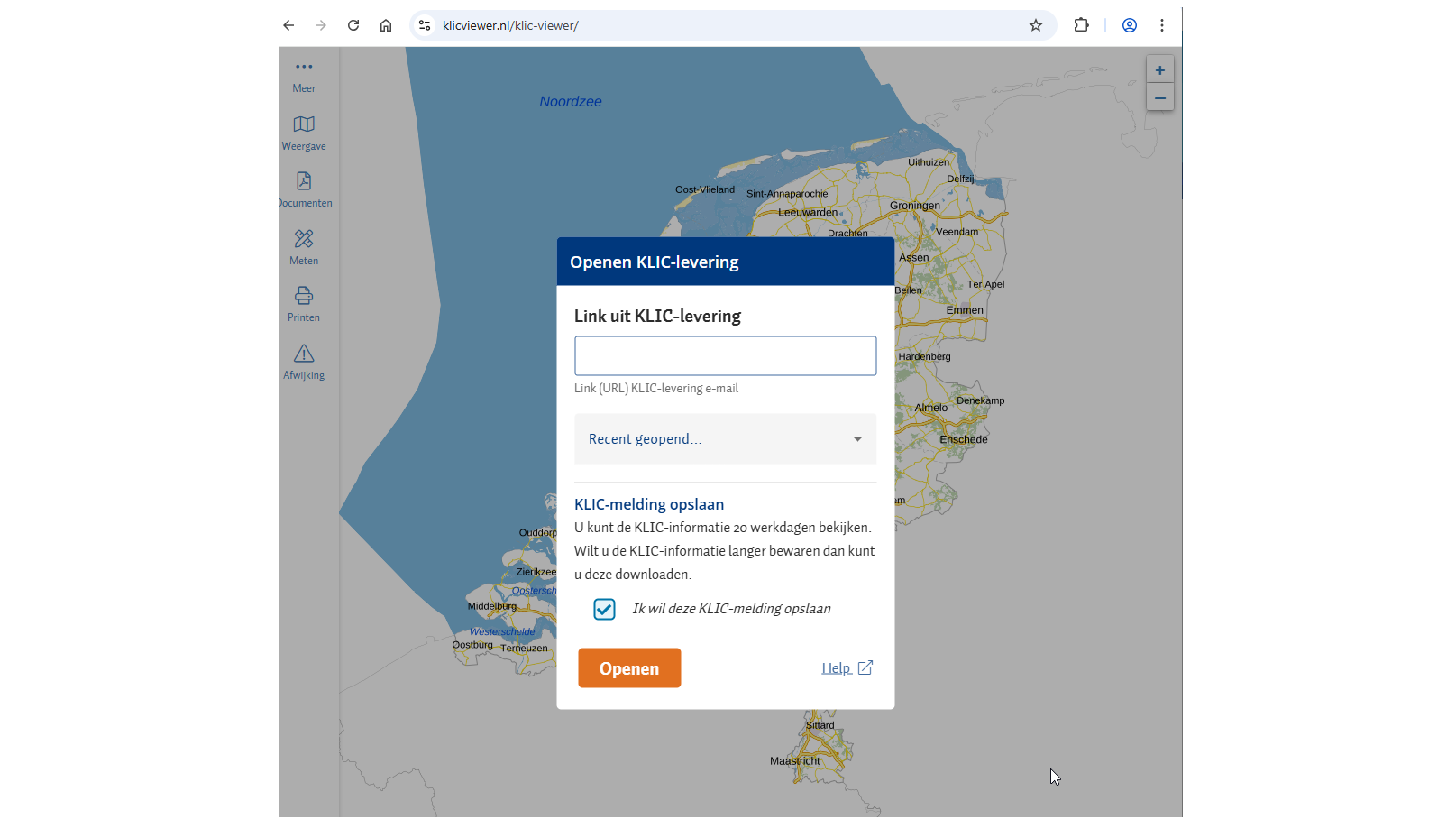Uncheck 'Ik wil deze KLIC-melding opslaan' checkbox
The image size is (1456, 819).
(x=604, y=610)
